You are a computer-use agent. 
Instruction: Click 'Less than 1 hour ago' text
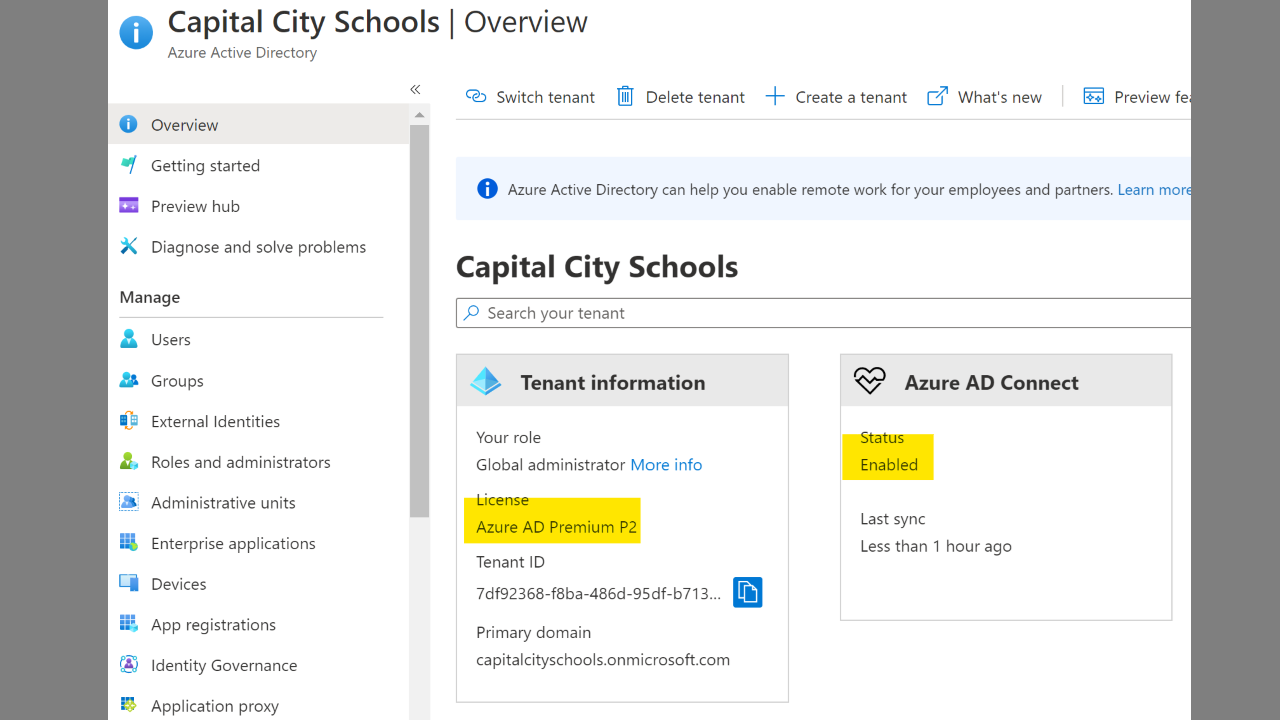pos(936,546)
